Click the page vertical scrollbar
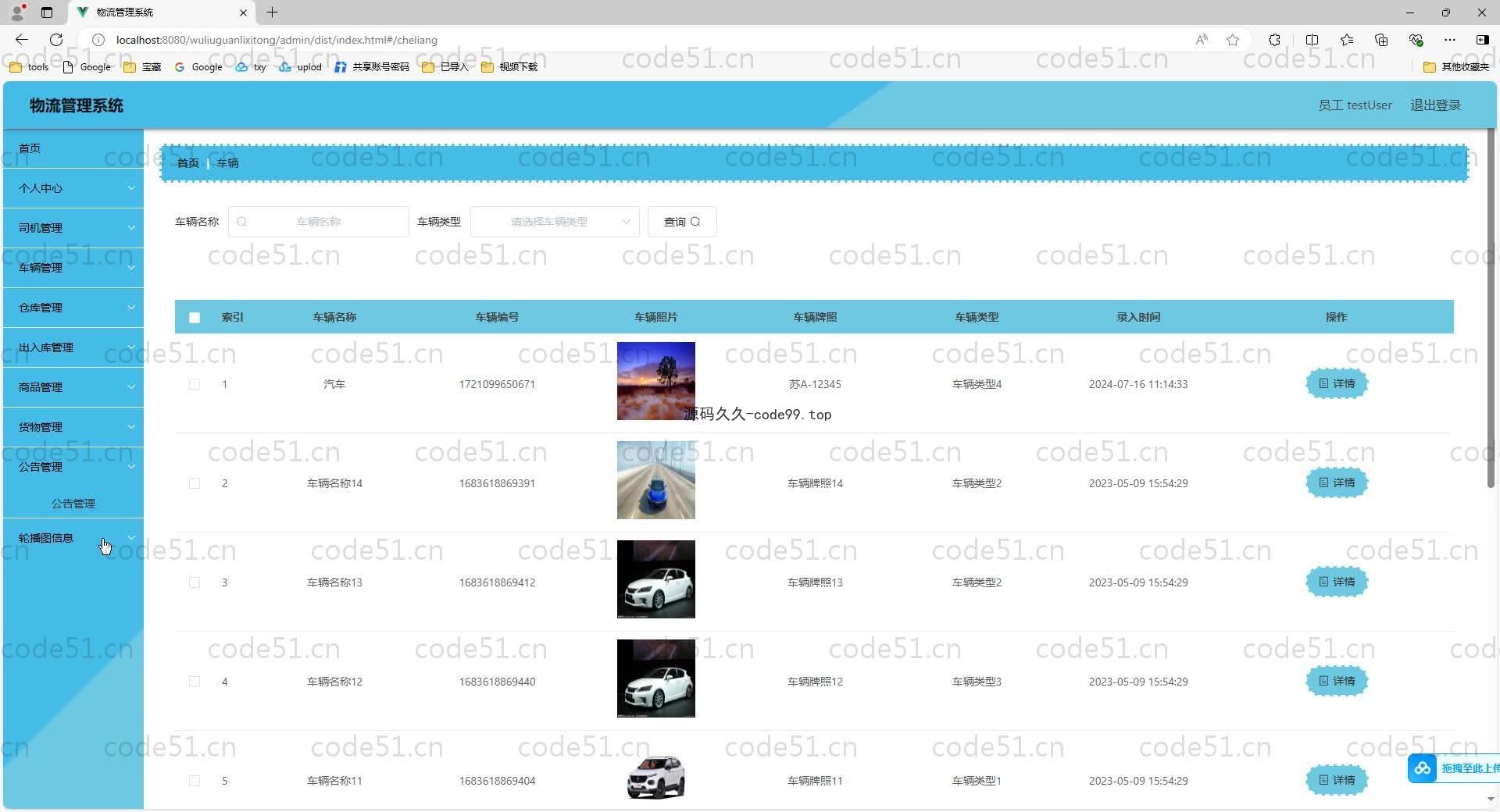Screen dimensions: 1500x812 1491,308
